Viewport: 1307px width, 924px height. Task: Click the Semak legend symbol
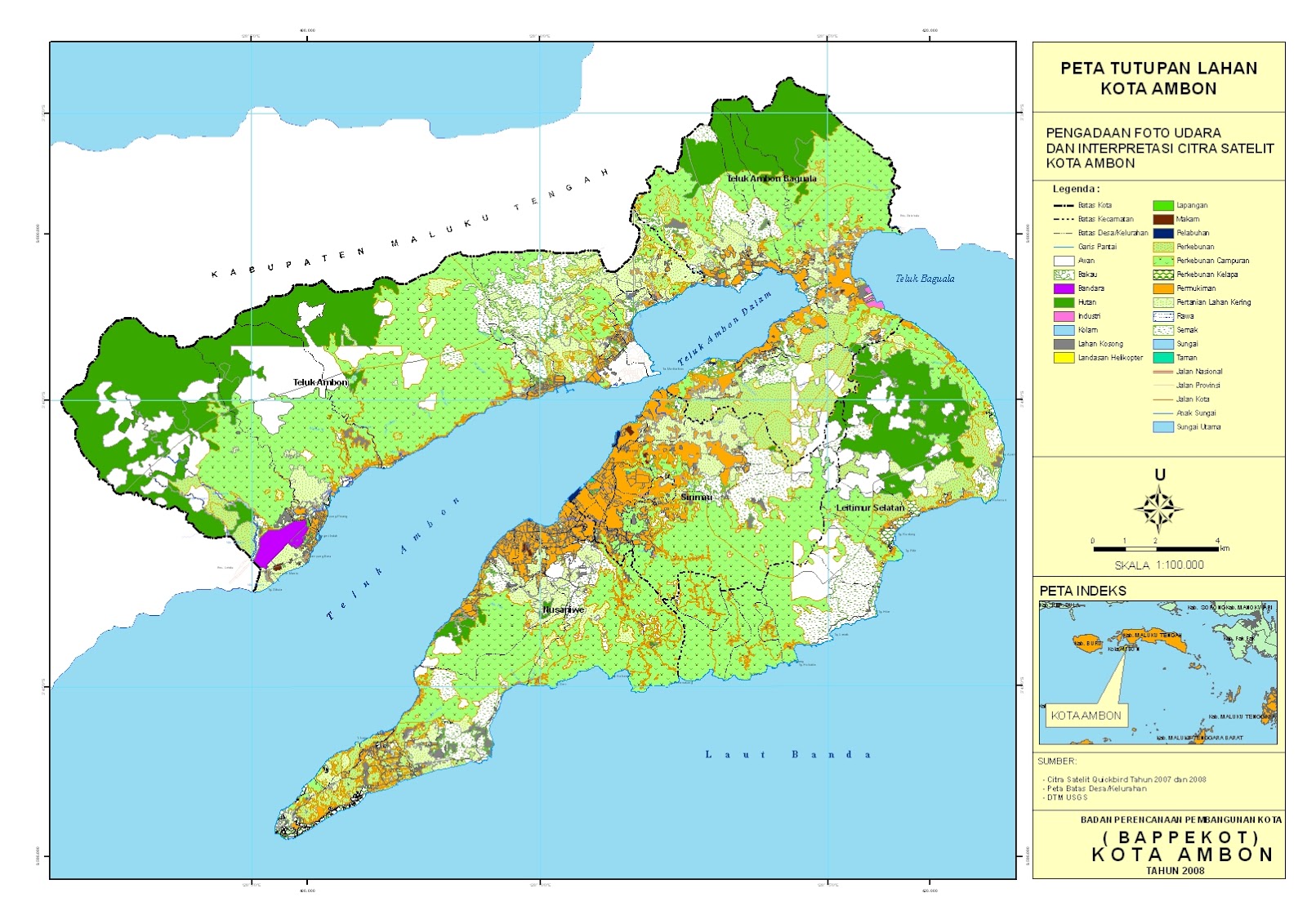(x=1163, y=330)
